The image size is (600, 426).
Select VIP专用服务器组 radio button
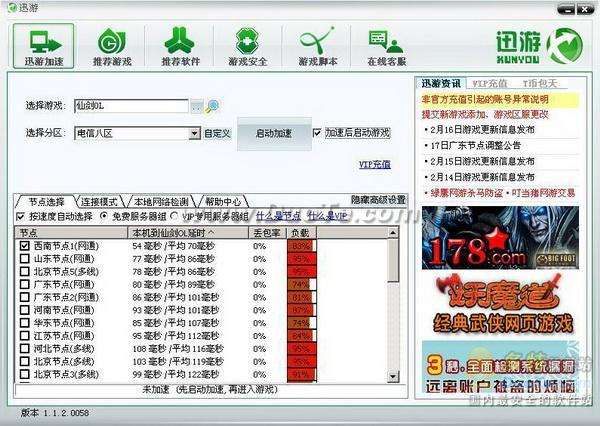click(x=174, y=216)
